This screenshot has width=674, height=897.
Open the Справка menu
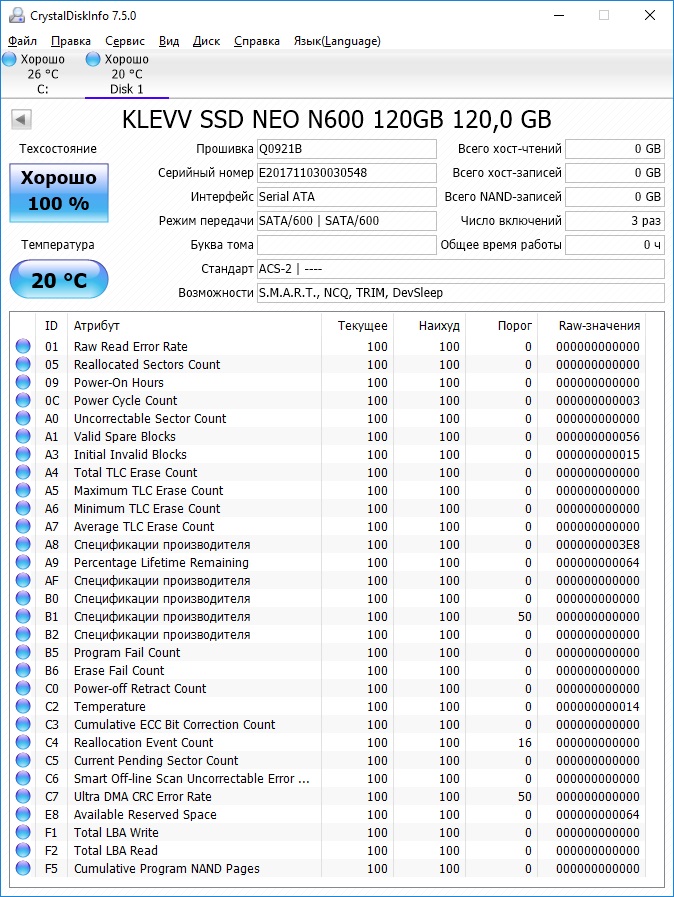tap(257, 41)
